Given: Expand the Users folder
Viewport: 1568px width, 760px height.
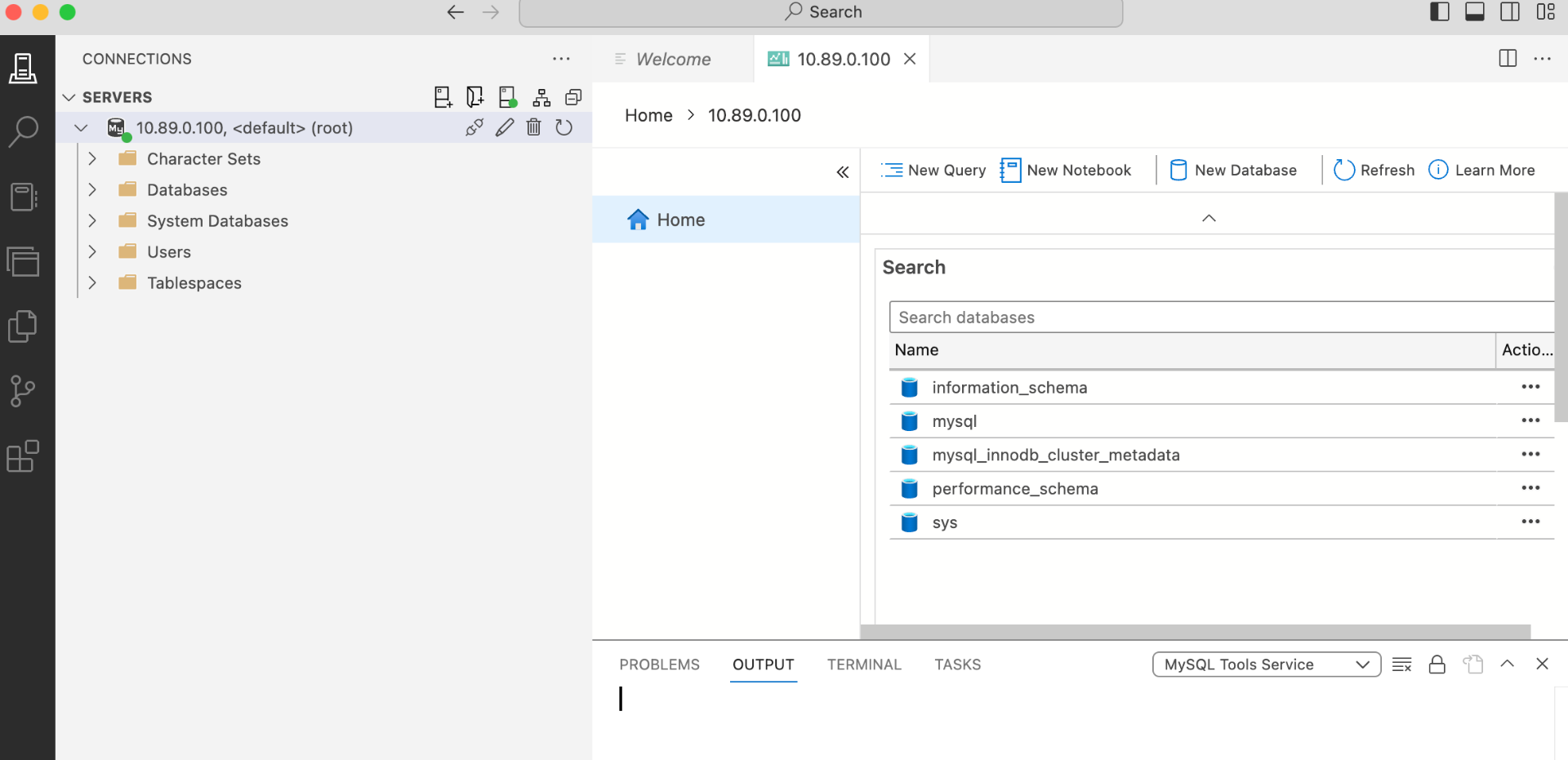Looking at the screenshot, I should tap(92, 252).
